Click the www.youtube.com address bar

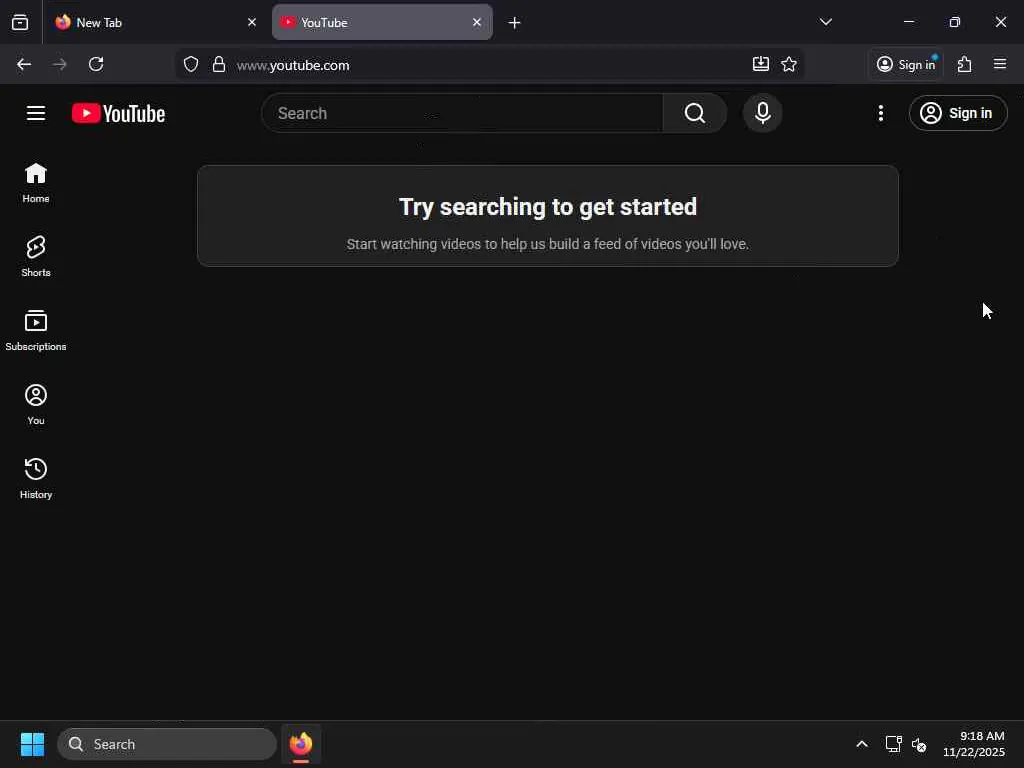click(x=490, y=65)
